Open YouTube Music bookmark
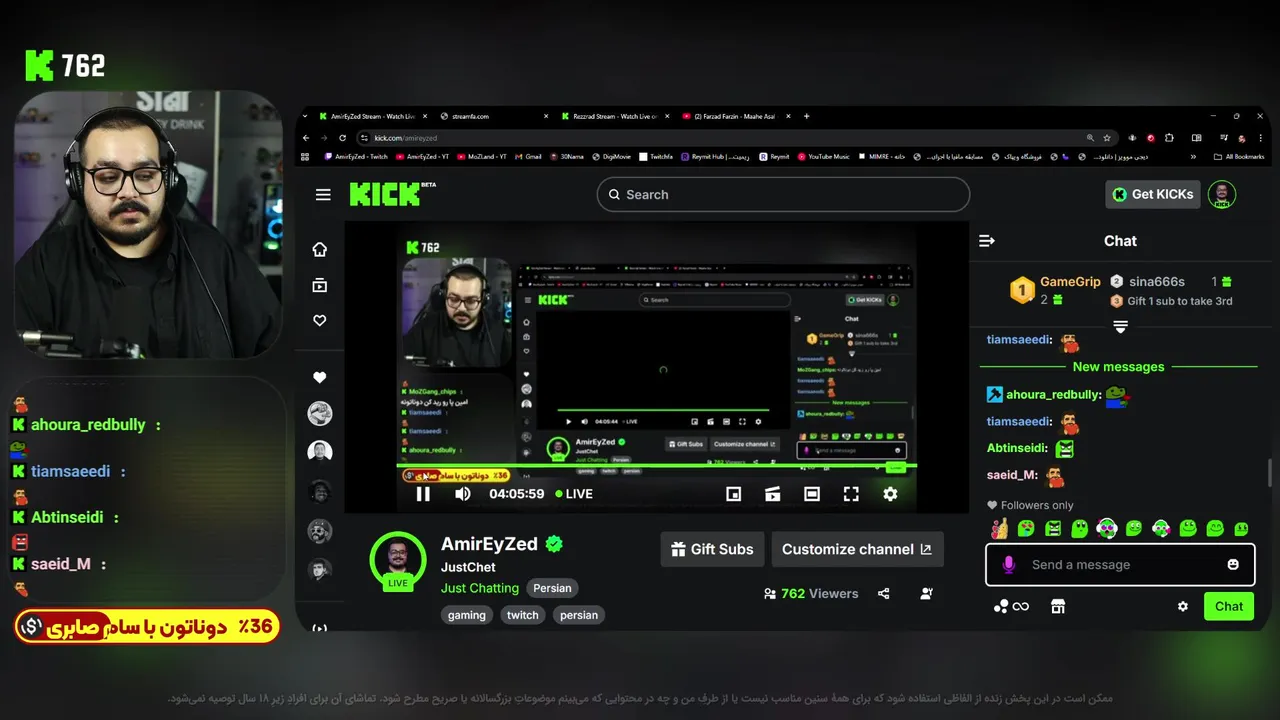The width and height of the screenshot is (1280, 720). (x=824, y=157)
